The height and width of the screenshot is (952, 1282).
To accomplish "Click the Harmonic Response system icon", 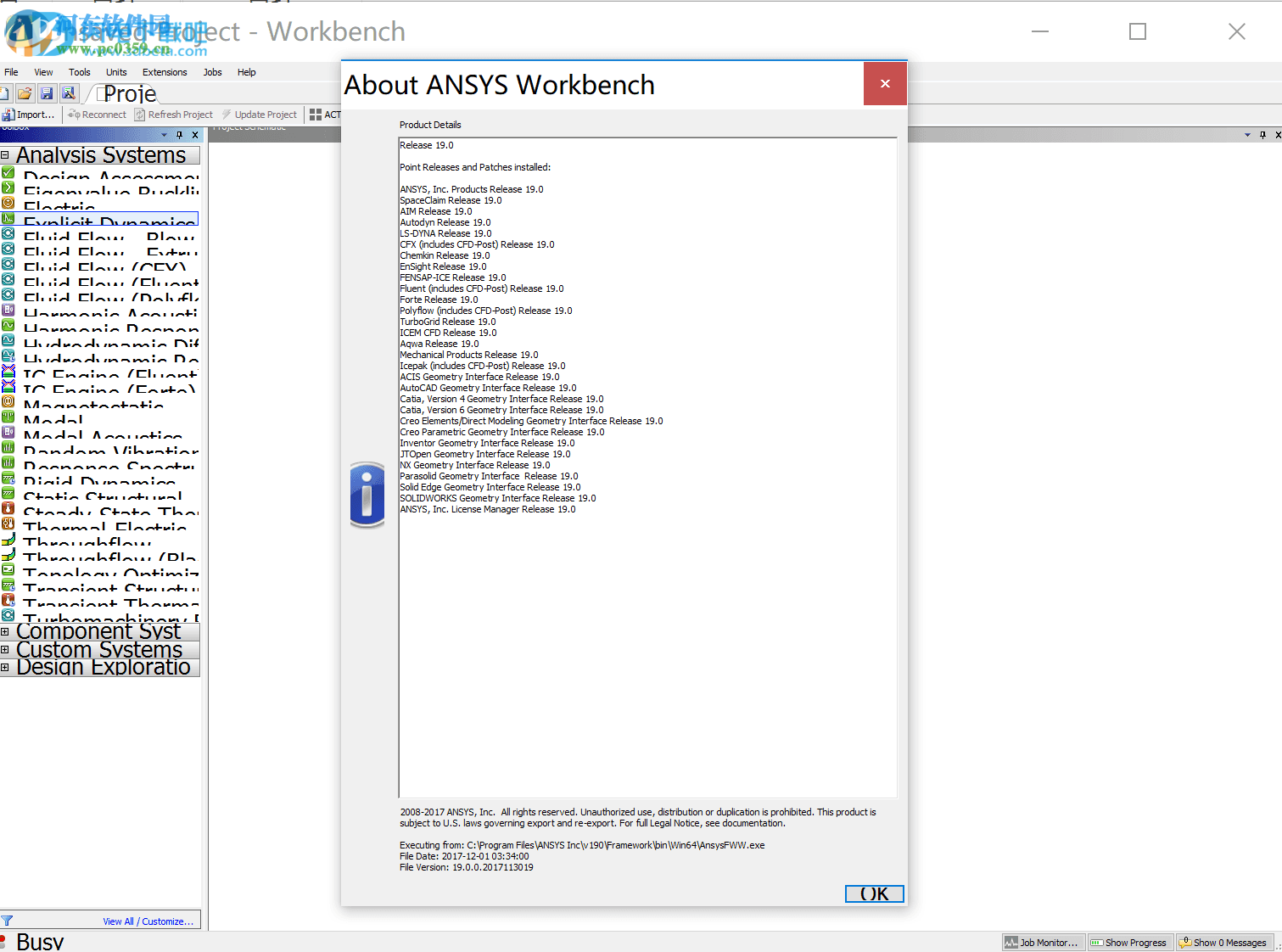I will pos(8,325).
